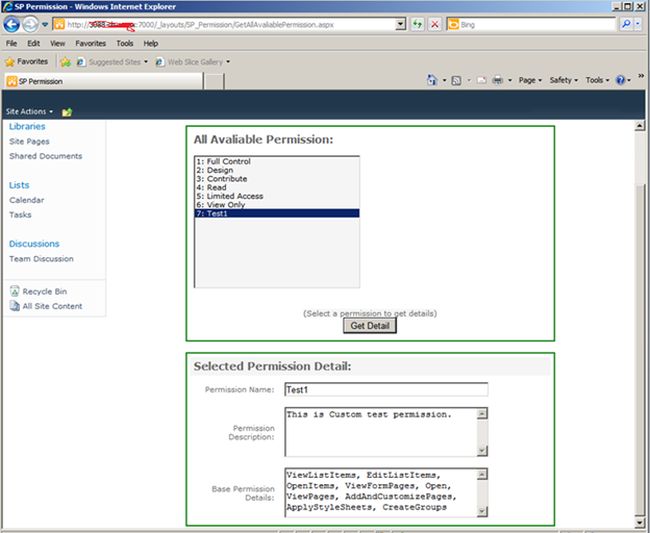Click the browser Back arrow button
Viewport: 650px width, 533px height.
[x=12, y=24]
